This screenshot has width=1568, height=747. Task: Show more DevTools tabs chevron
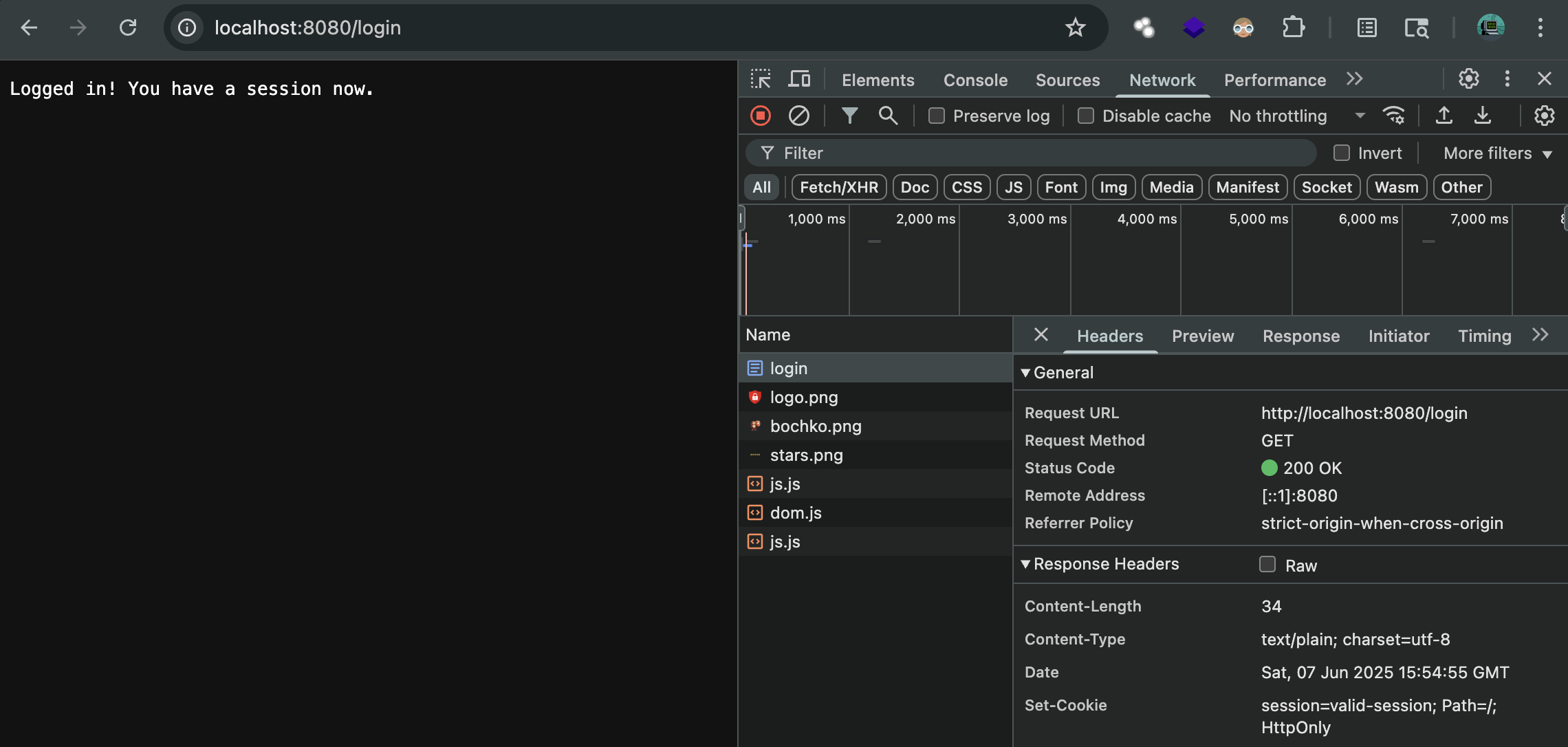[x=1355, y=79]
